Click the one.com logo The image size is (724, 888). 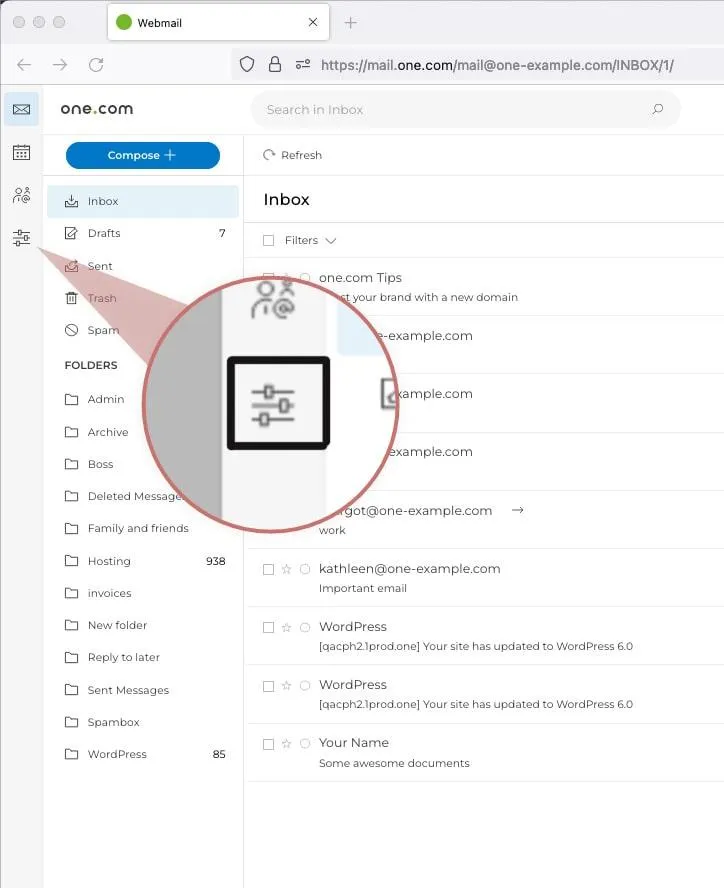tap(97, 109)
